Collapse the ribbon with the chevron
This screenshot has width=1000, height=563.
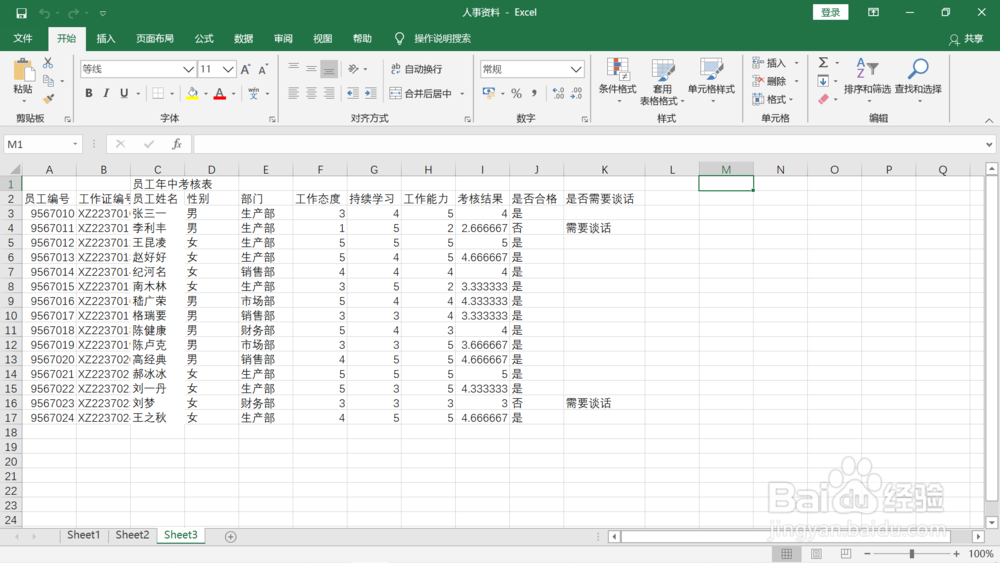(x=989, y=120)
